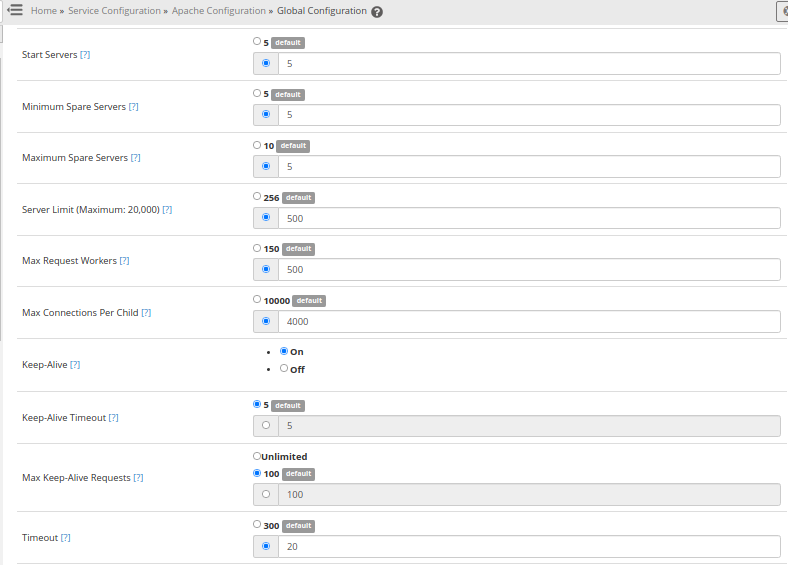Image resolution: width=788 pixels, height=565 pixels.
Task: Open Max Request Workers [?] help link
Action: pyautogui.click(x=124, y=260)
